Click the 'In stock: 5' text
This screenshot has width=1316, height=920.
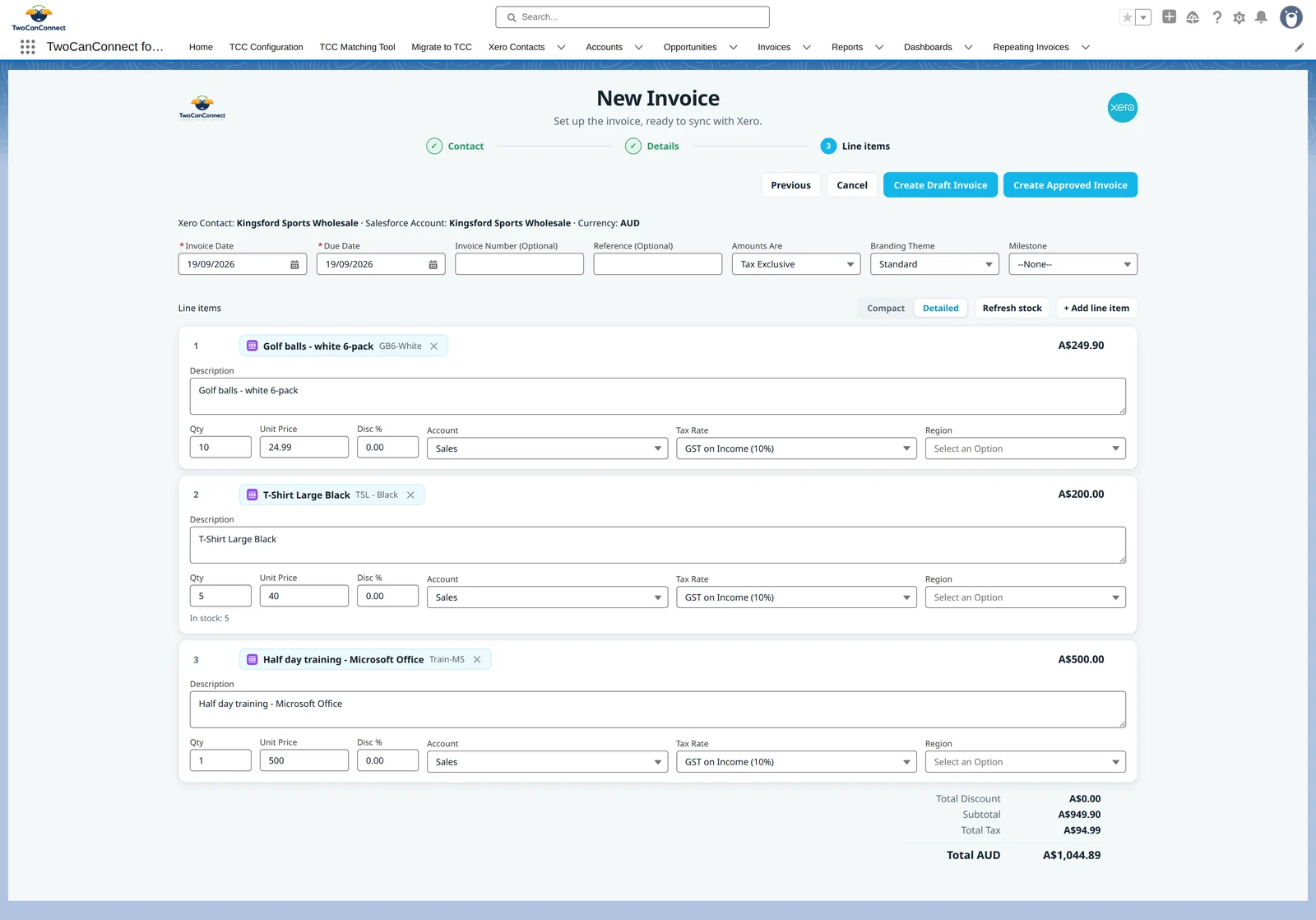(210, 619)
